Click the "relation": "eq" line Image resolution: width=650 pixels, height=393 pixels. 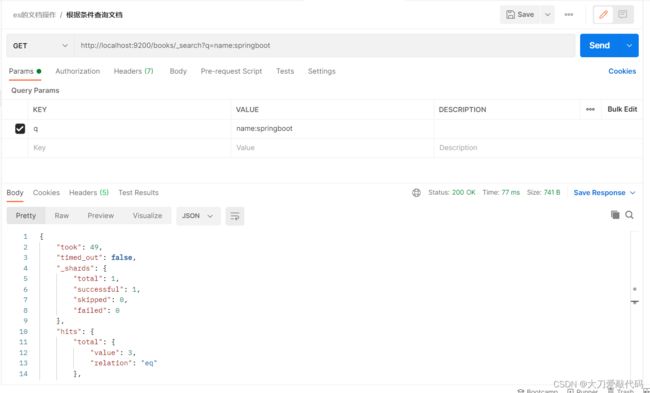[x=124, y=363]
